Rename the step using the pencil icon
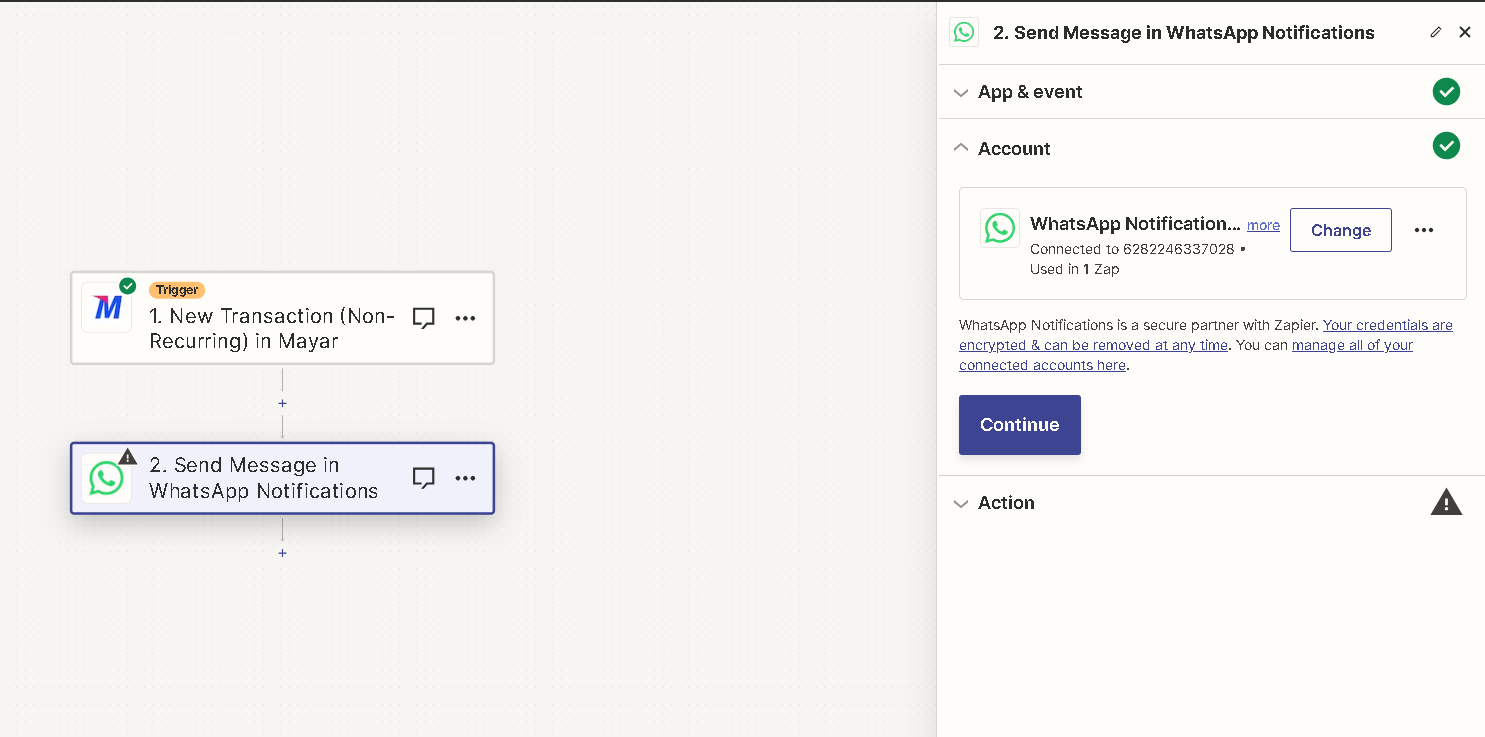Image resolution: width=1485 pixels, height=737 pixels. [x=1436, y=32]
